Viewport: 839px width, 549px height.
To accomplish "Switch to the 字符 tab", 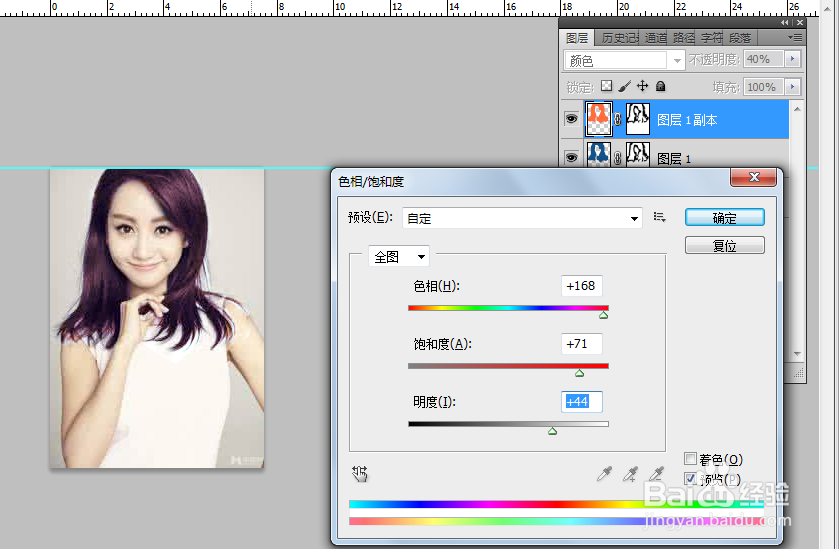I will pos(711,37).
